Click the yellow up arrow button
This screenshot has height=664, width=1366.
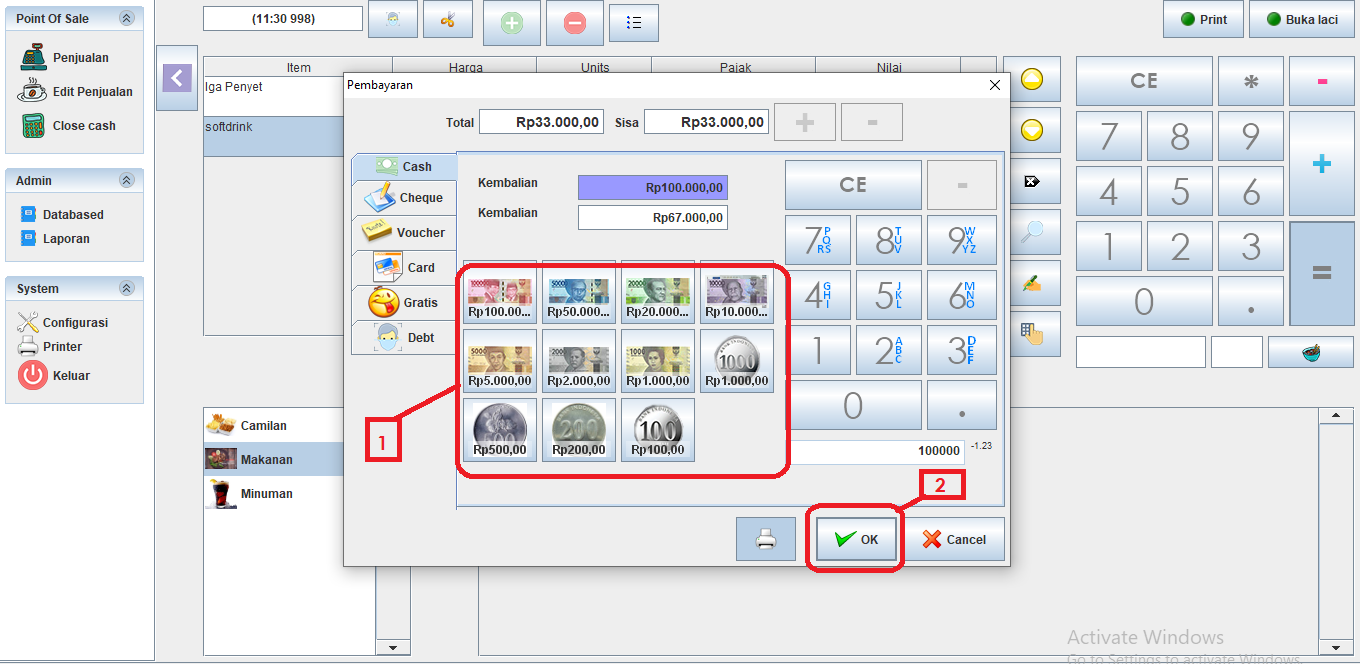(1032, 79)
